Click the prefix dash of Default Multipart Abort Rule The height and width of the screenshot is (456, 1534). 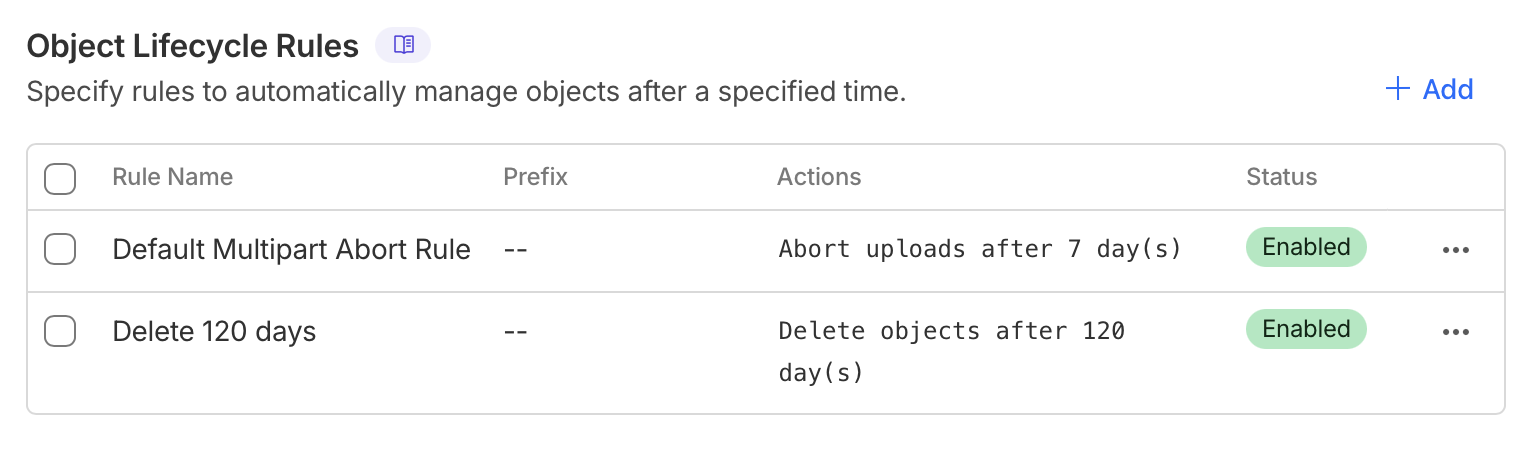pyautogui.click(x=515, y=249)
